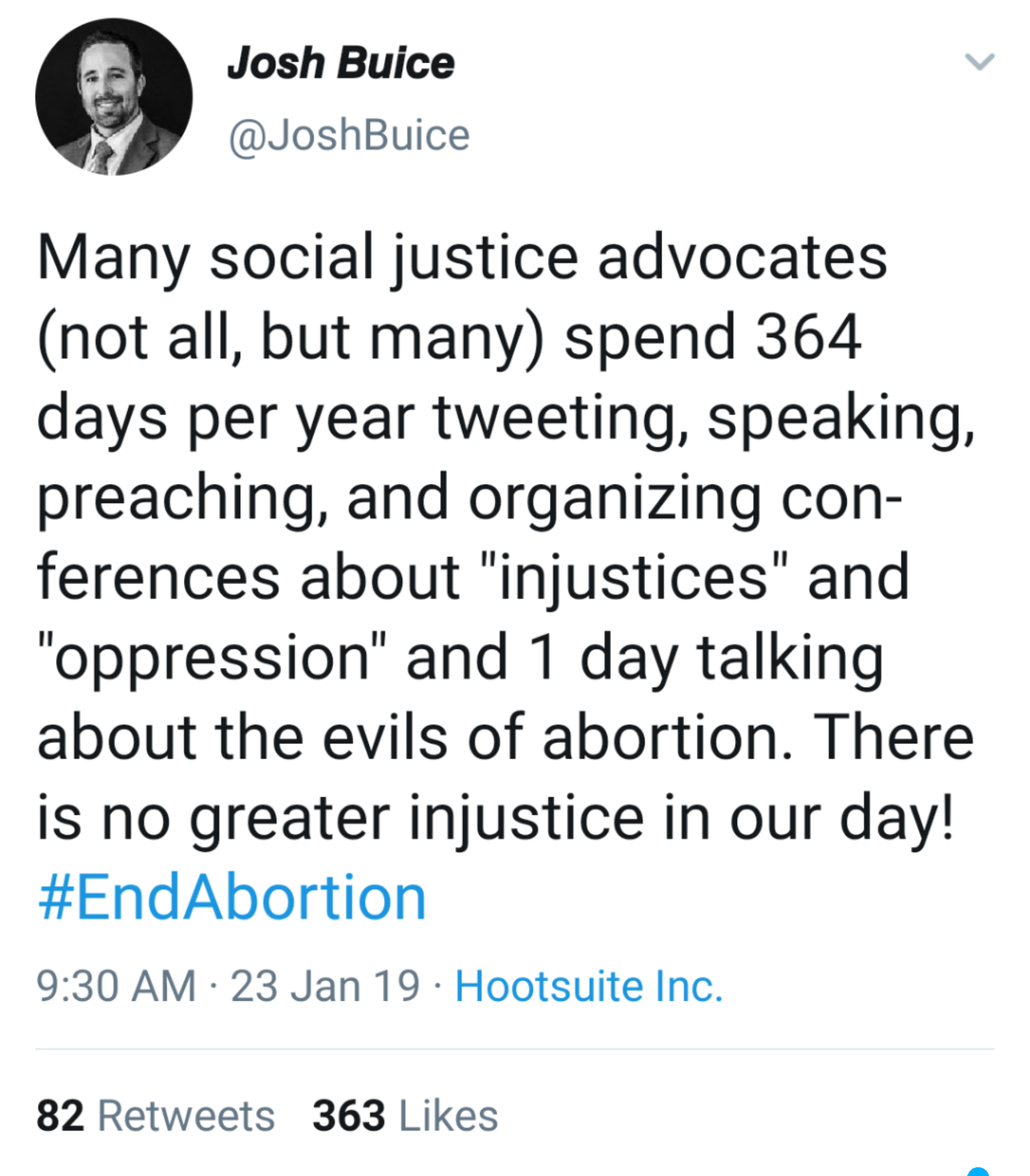
Task: Click the tweet's first line "Many social justice advocates"
Action: point(462,258)
